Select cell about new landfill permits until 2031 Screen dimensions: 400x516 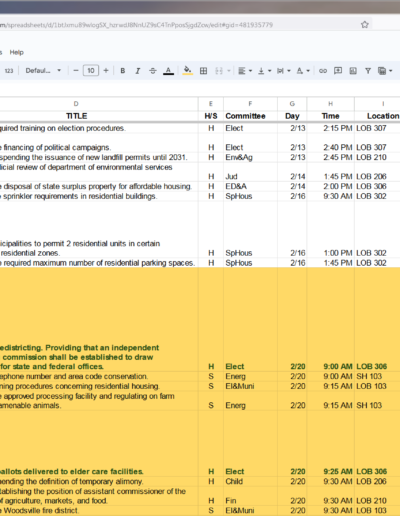click(99, 157)
